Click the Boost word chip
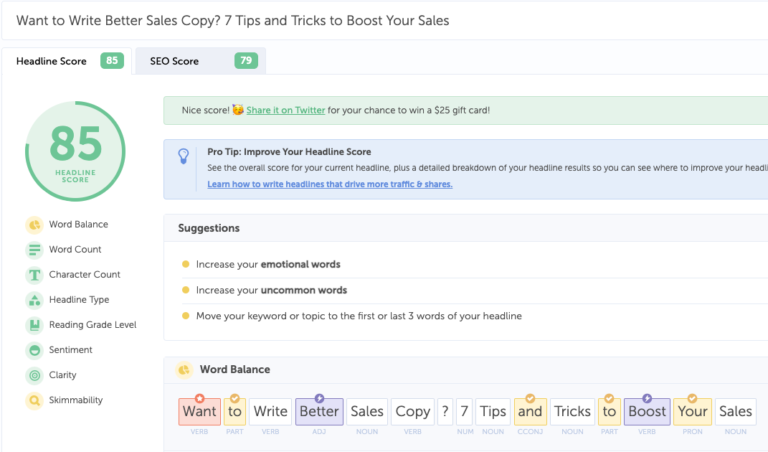 pyautogui.click(x=647, y=411)
